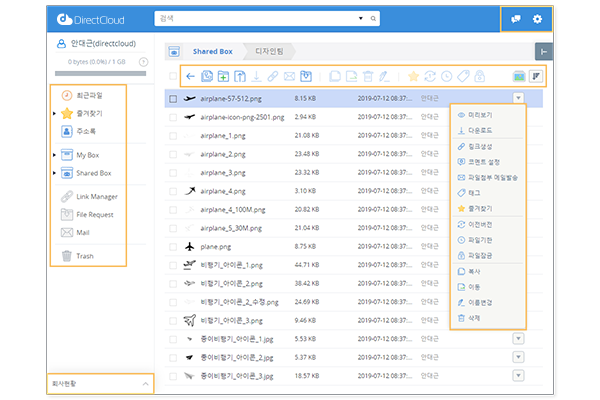Click the toolbar file lock icon
This screenshot has height=400, width=600.
[479, 76]
